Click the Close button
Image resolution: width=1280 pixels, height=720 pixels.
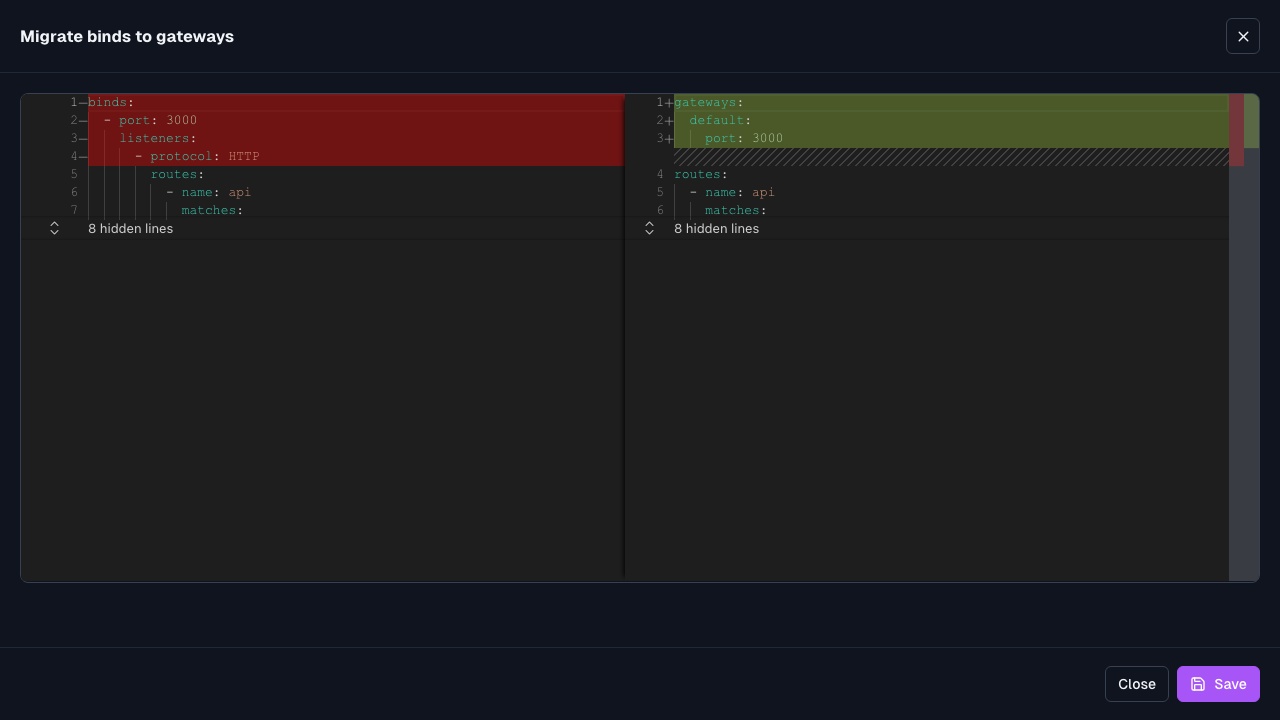click(1137, 684)
